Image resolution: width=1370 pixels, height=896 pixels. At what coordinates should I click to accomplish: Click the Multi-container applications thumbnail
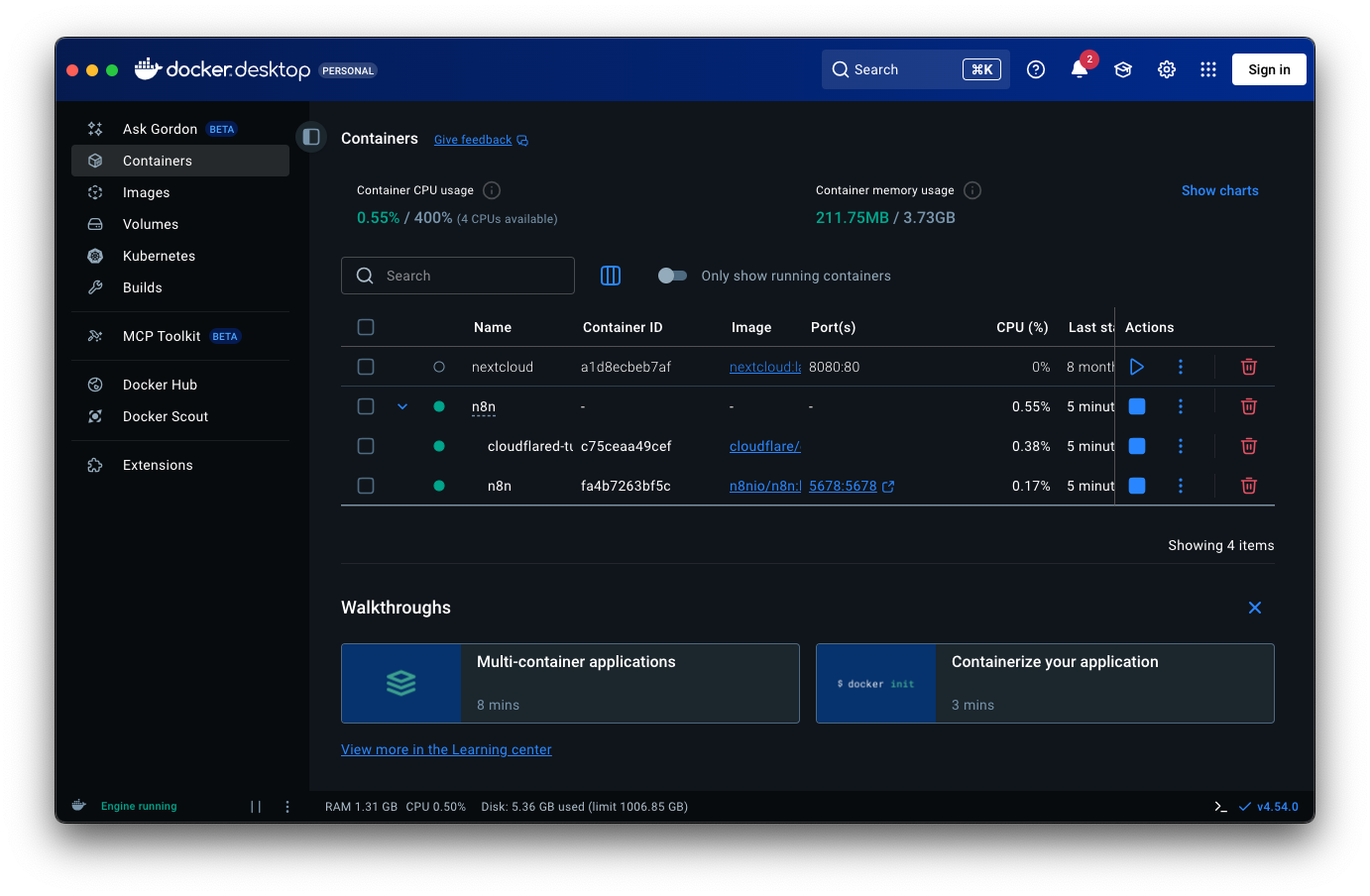pyautogui.click(x=401, y=683)
